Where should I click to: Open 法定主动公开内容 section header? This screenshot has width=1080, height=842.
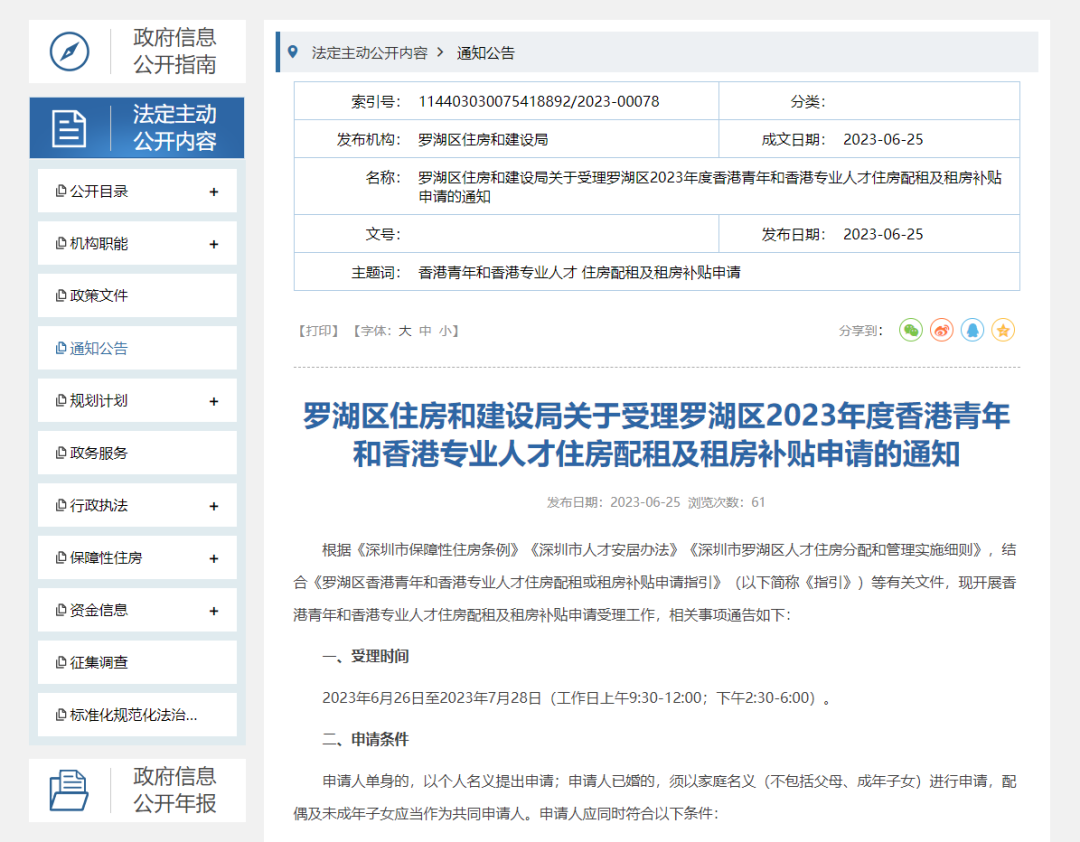pos(137,128)
